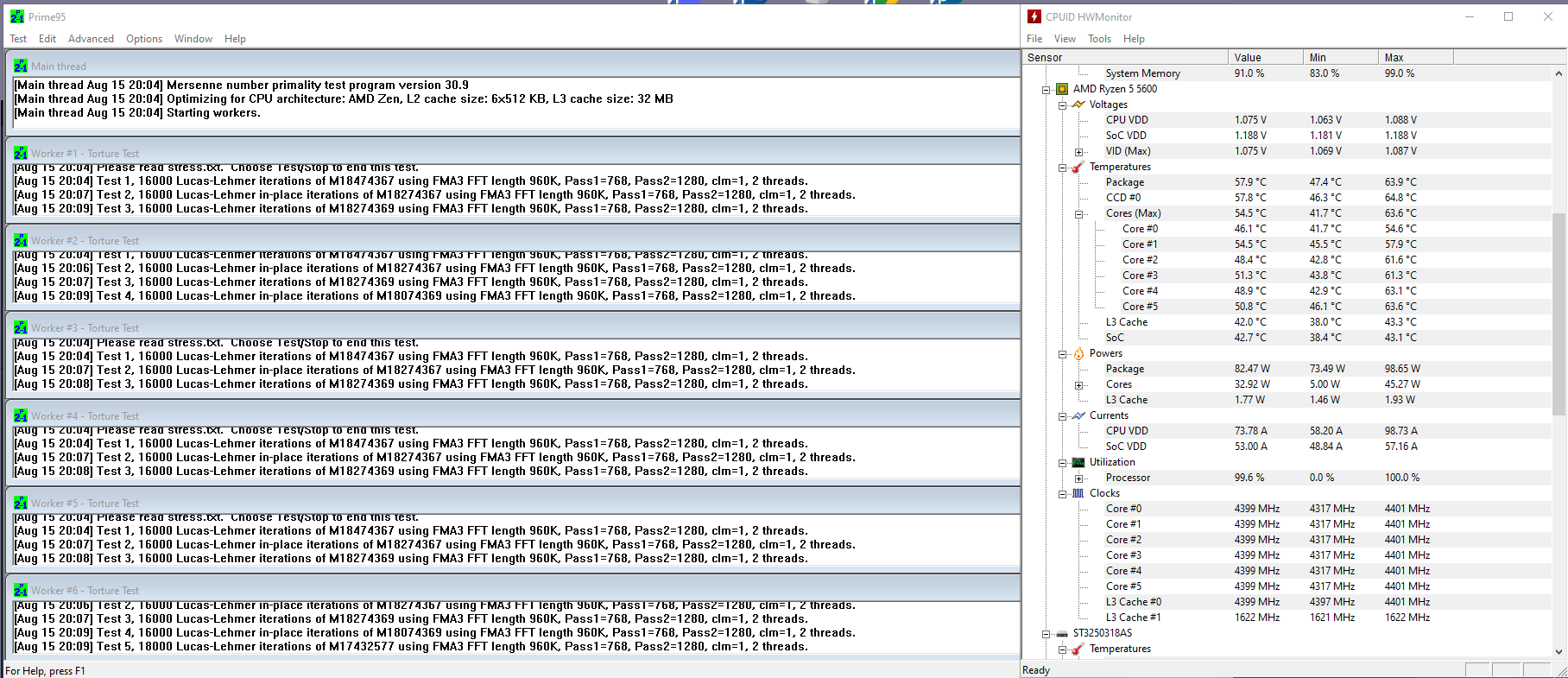Click the Worker #3 Torture Test icon

click(21, 327)
